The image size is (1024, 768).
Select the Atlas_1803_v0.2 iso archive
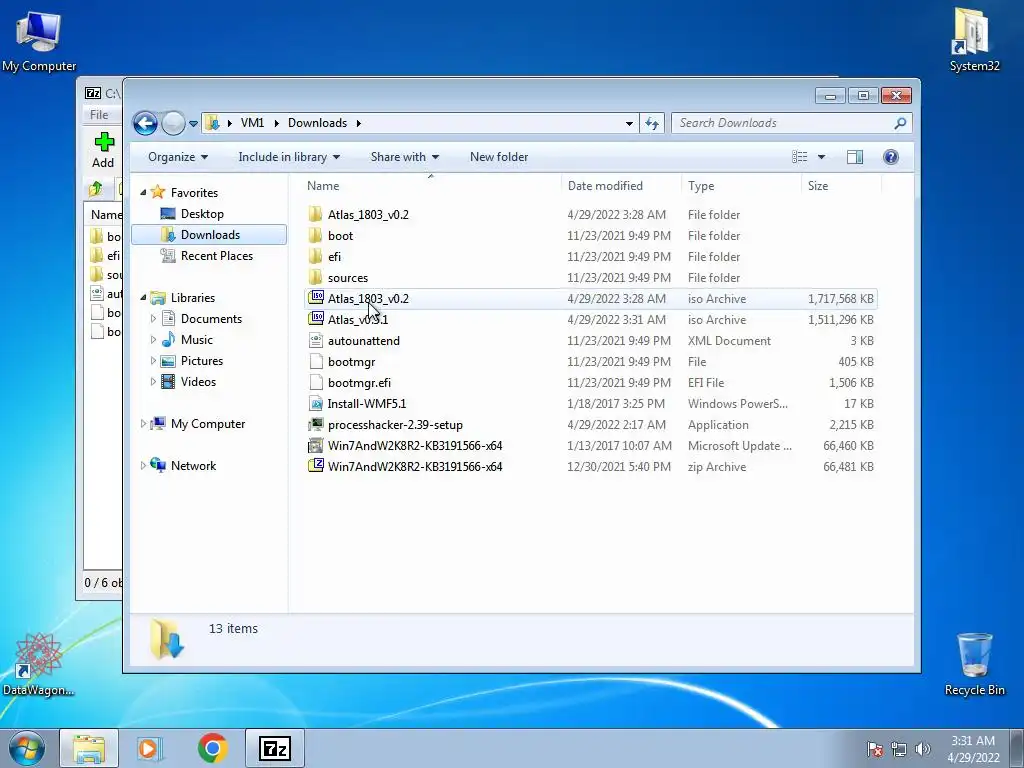tap(591, 298)
